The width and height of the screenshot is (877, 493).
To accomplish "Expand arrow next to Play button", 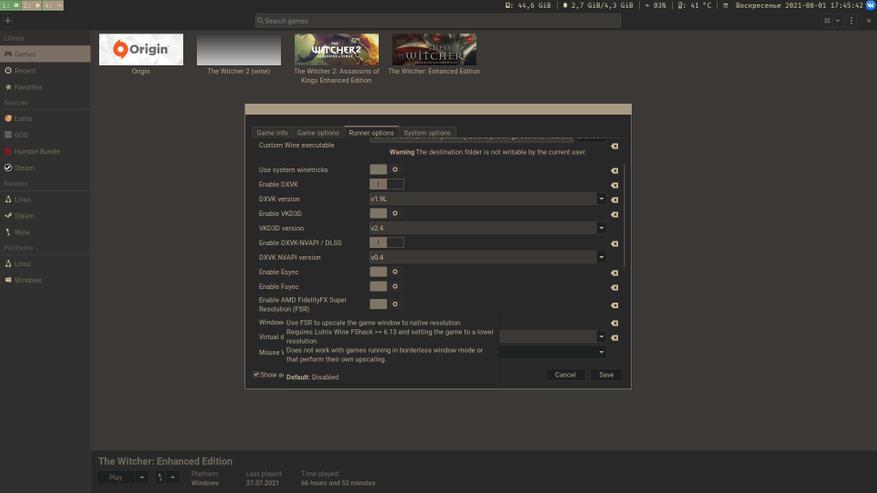I will pos(142,477).
